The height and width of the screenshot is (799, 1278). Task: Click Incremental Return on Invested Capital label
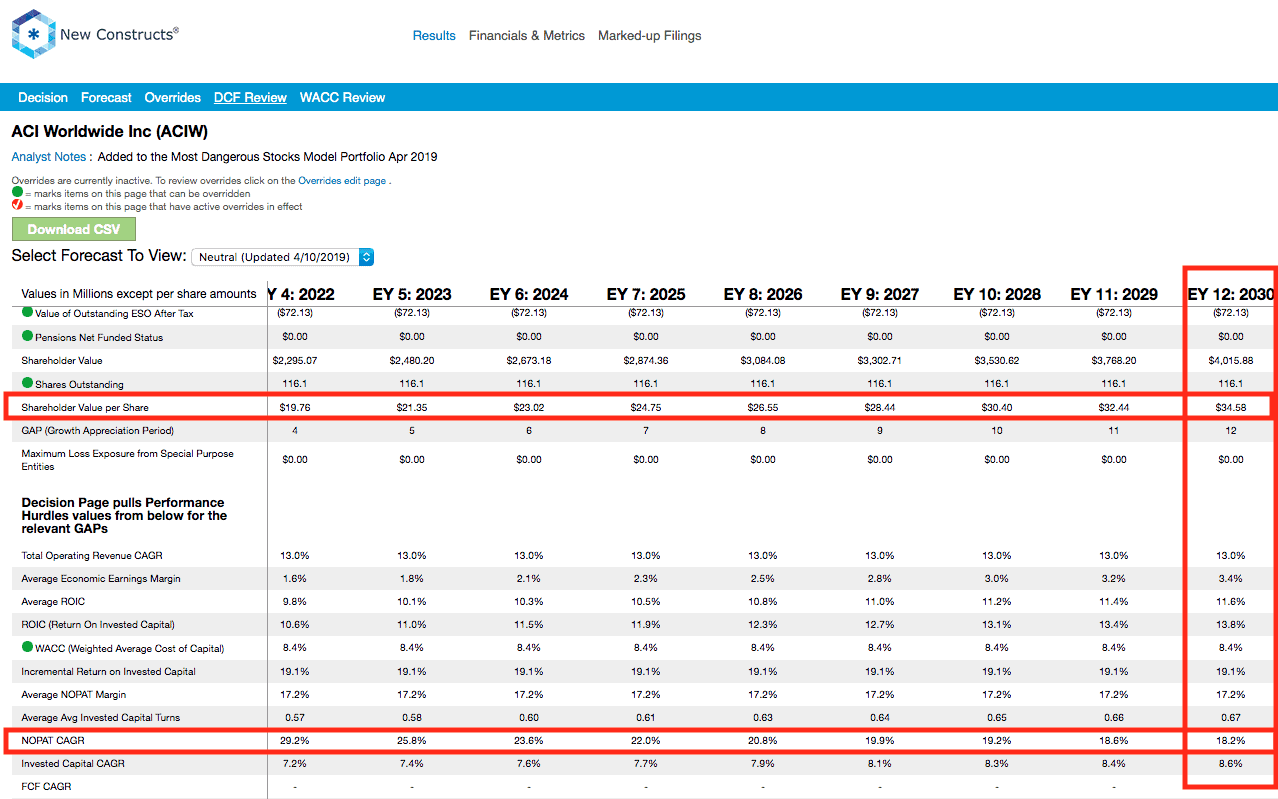(x=110, y=672)
